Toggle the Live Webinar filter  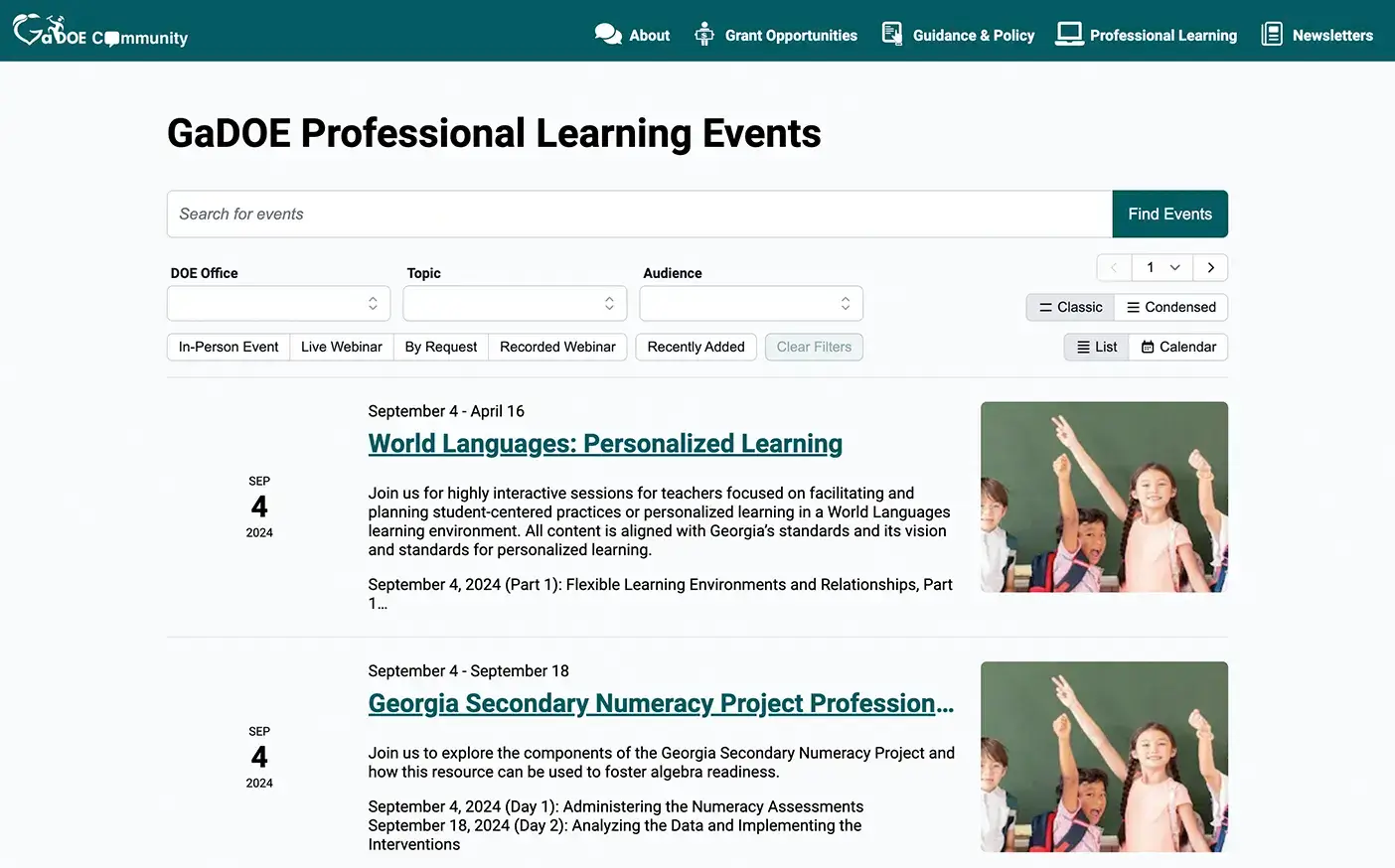(341, 347)
